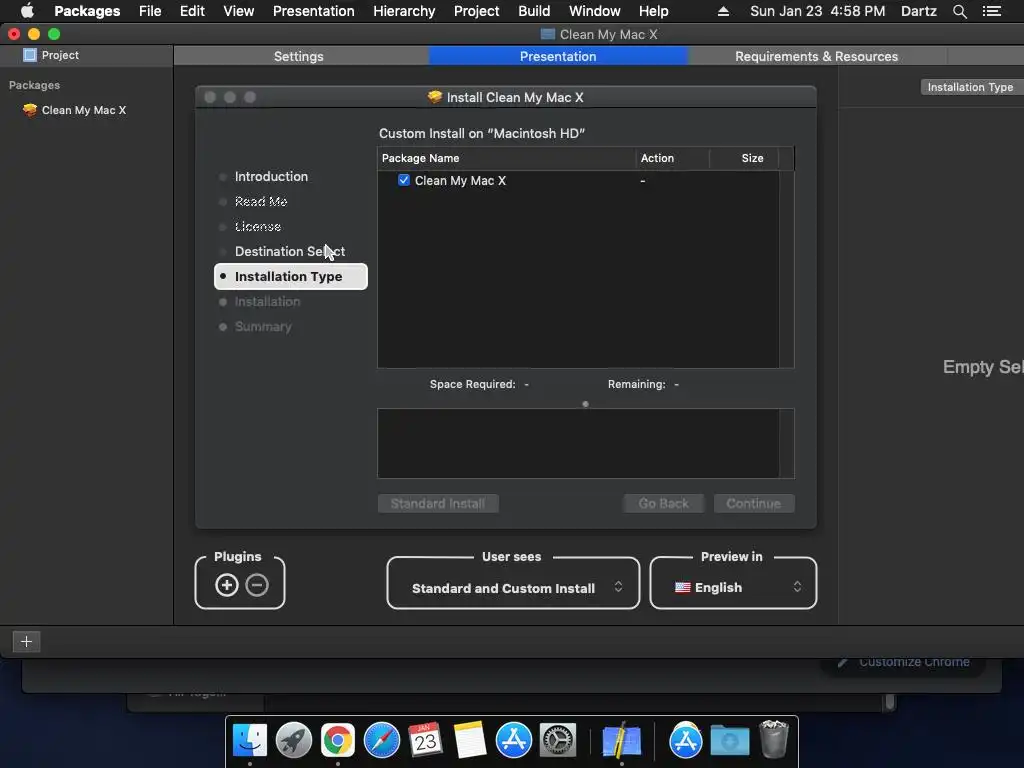
Task: Click the add package plus button at bottom left
Action: click(26, 641)
